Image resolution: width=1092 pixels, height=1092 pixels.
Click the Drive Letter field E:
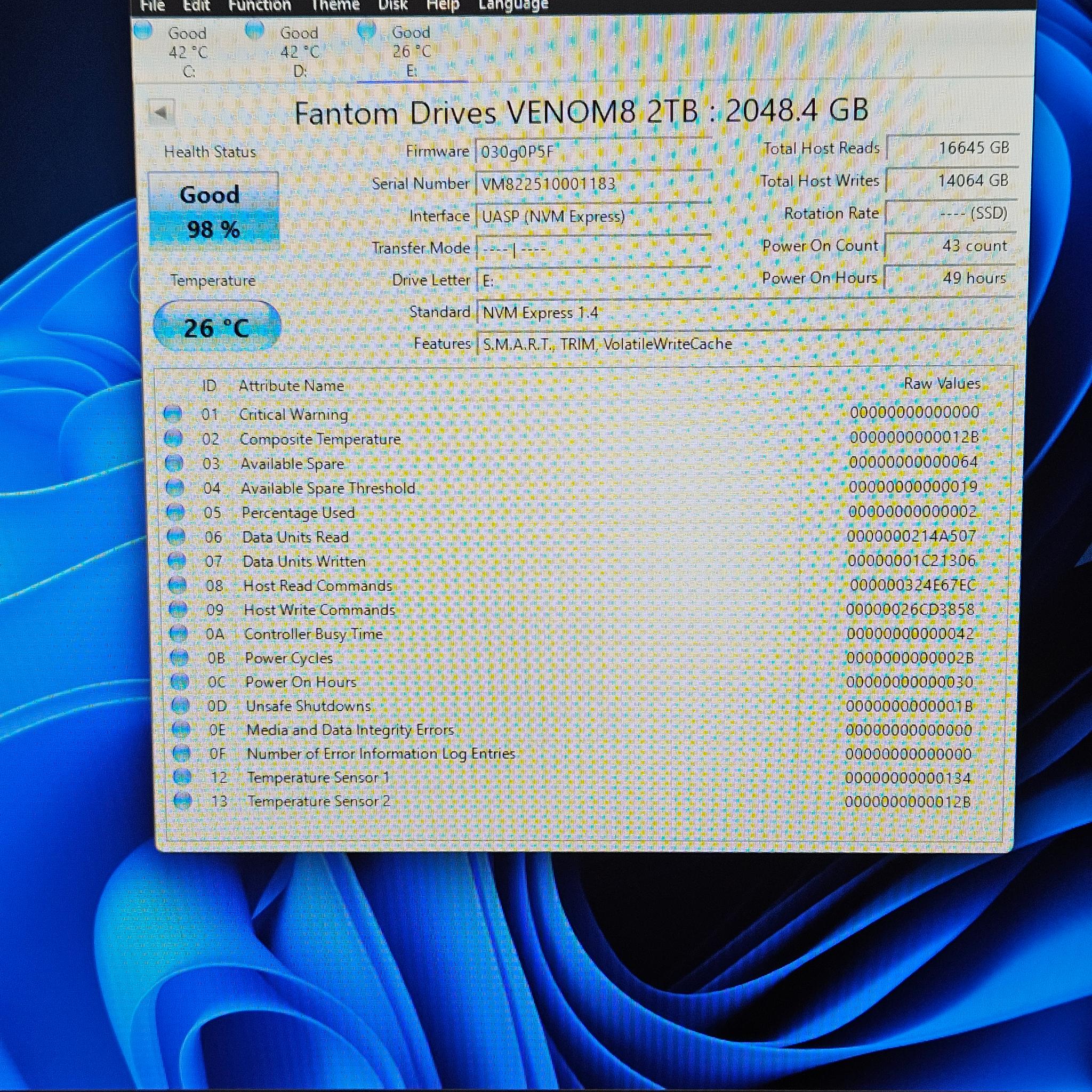tap(593, 281)
